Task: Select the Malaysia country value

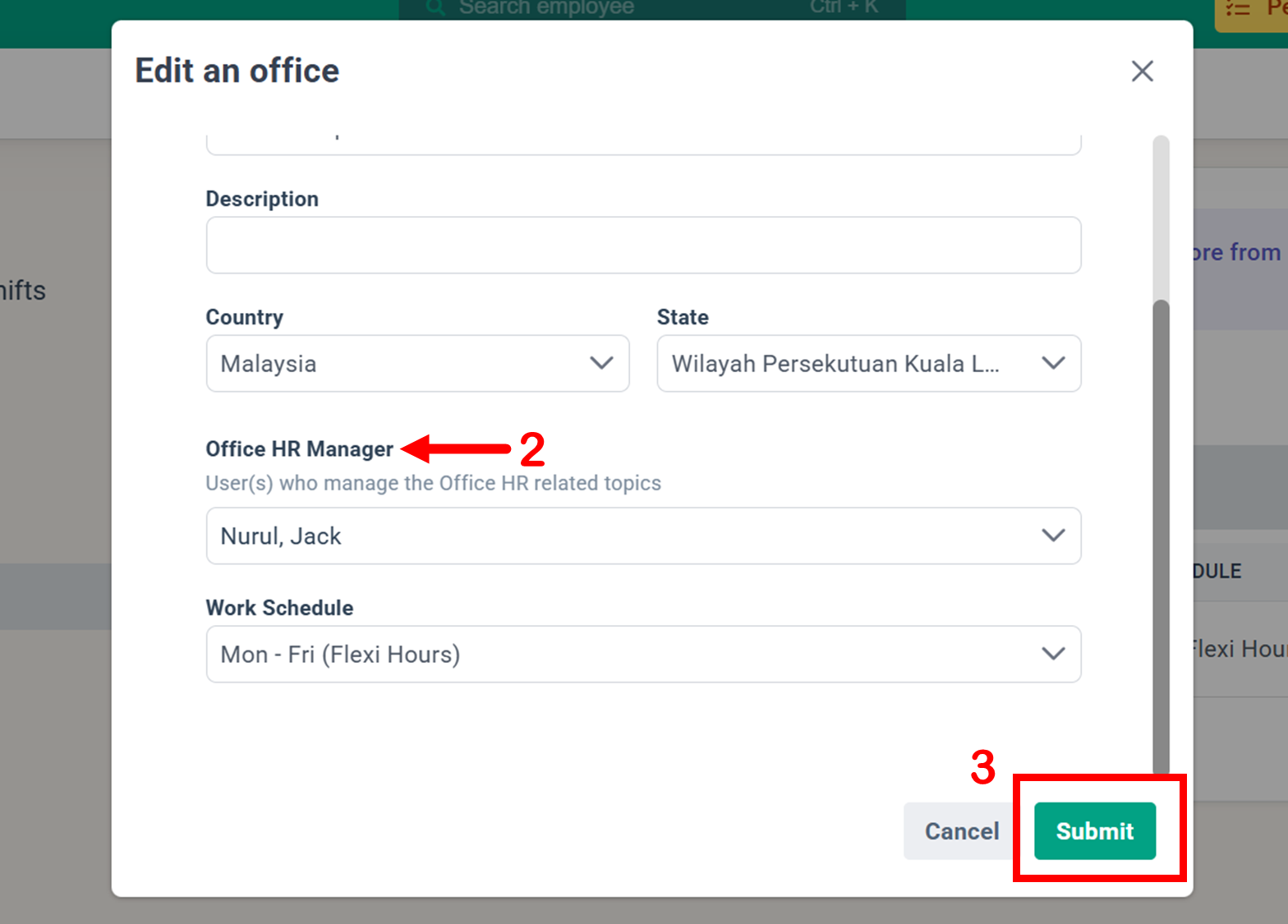Action: pyautogui.click(x=269, y=363)
